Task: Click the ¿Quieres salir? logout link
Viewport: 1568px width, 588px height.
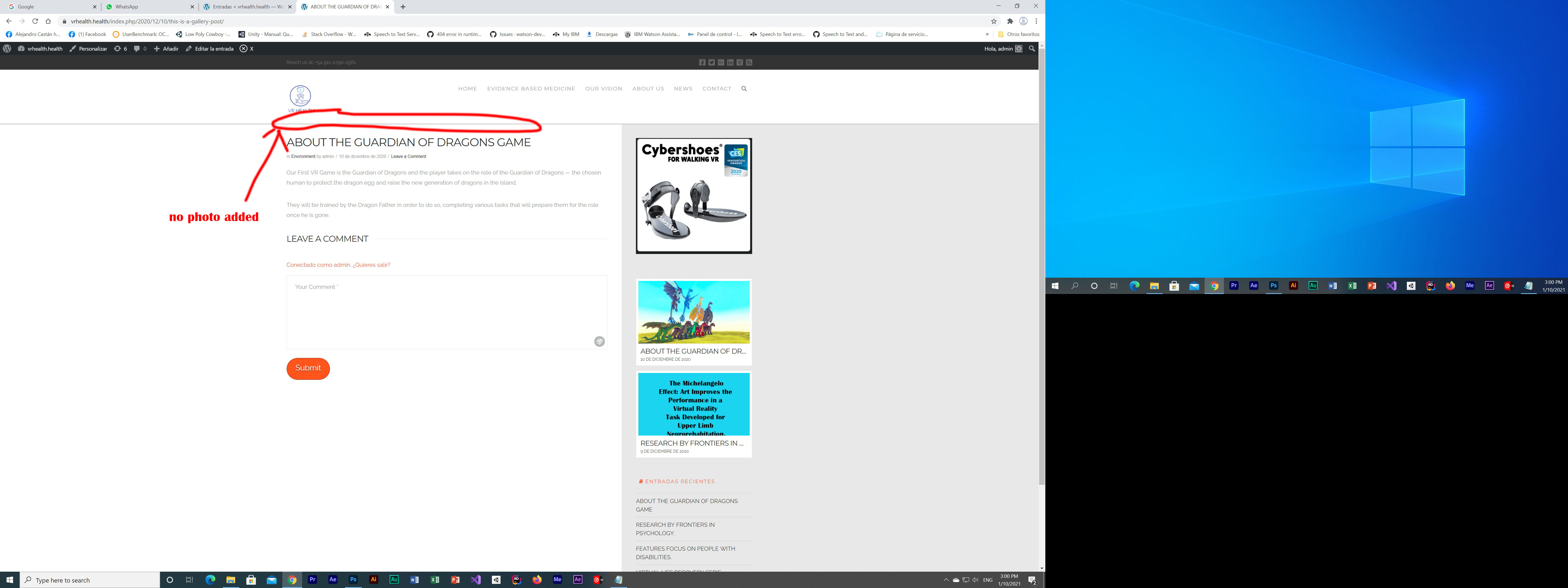Action: pyautogui.click(x=371, y=265)
